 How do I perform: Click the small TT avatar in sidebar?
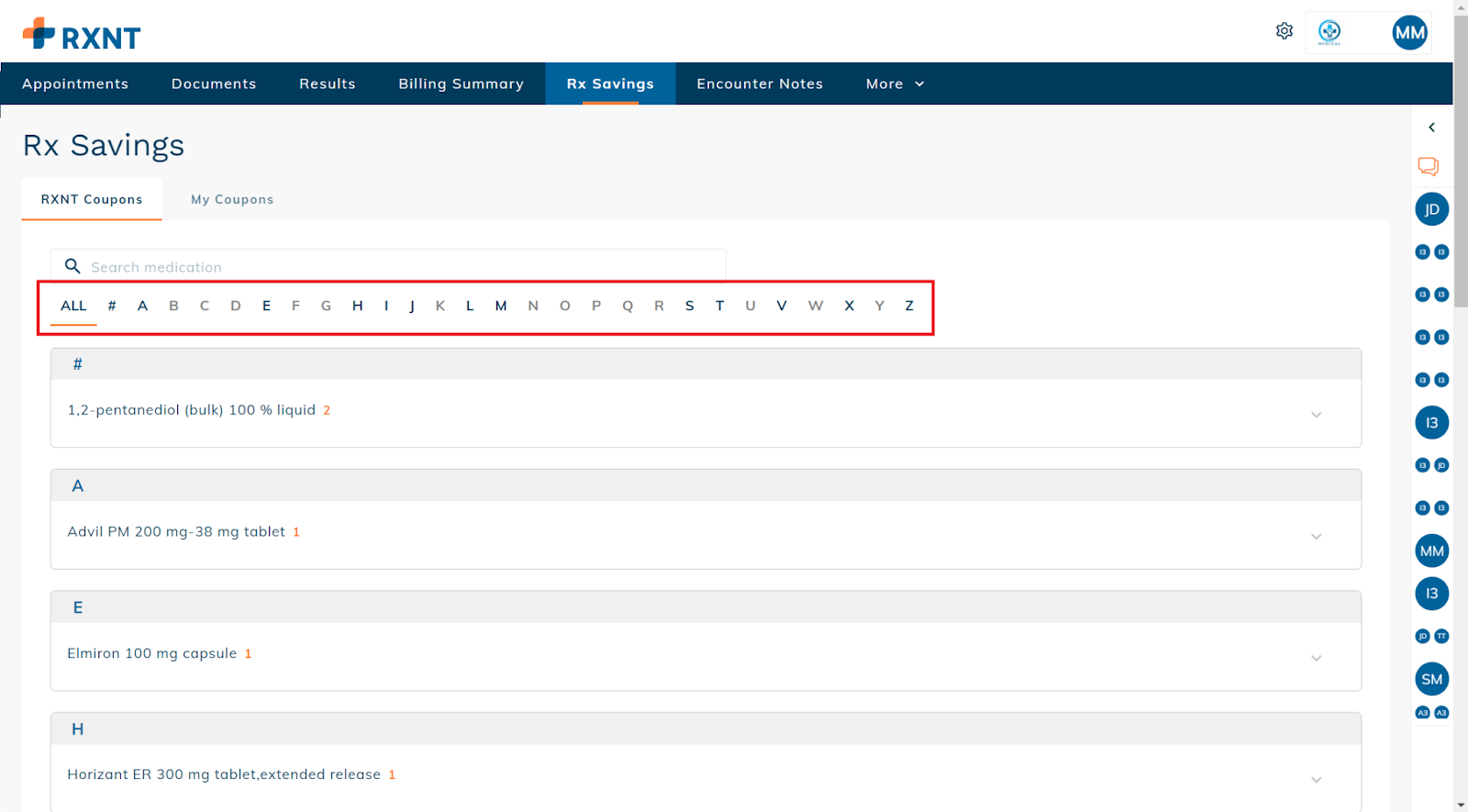point(1441,636)
